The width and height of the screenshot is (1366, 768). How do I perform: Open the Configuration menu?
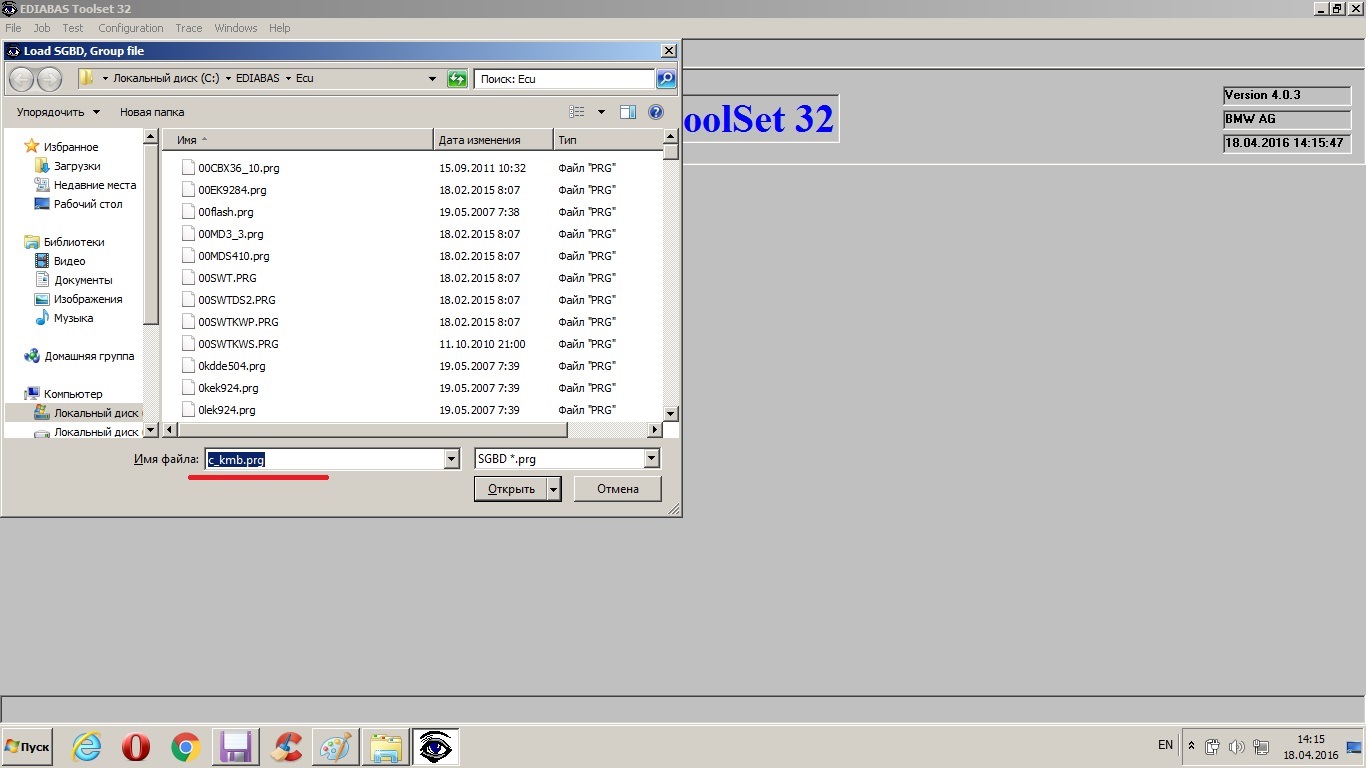(131, 28)
